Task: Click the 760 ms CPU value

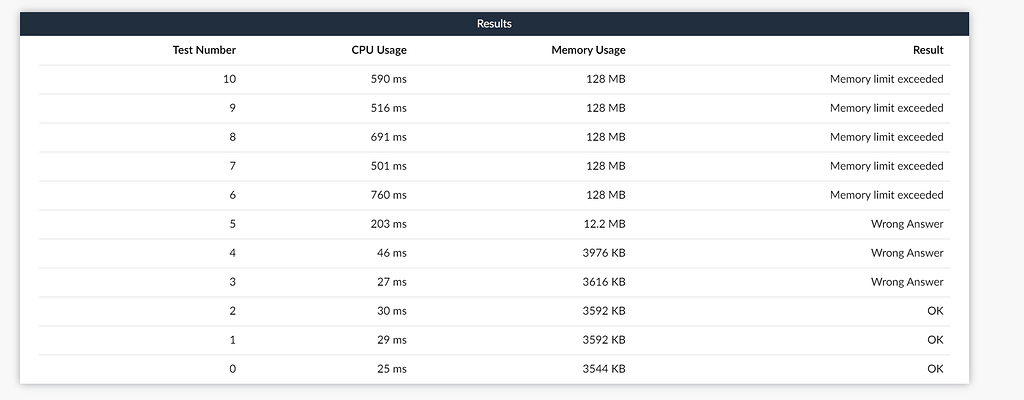Action: [389, 195]
